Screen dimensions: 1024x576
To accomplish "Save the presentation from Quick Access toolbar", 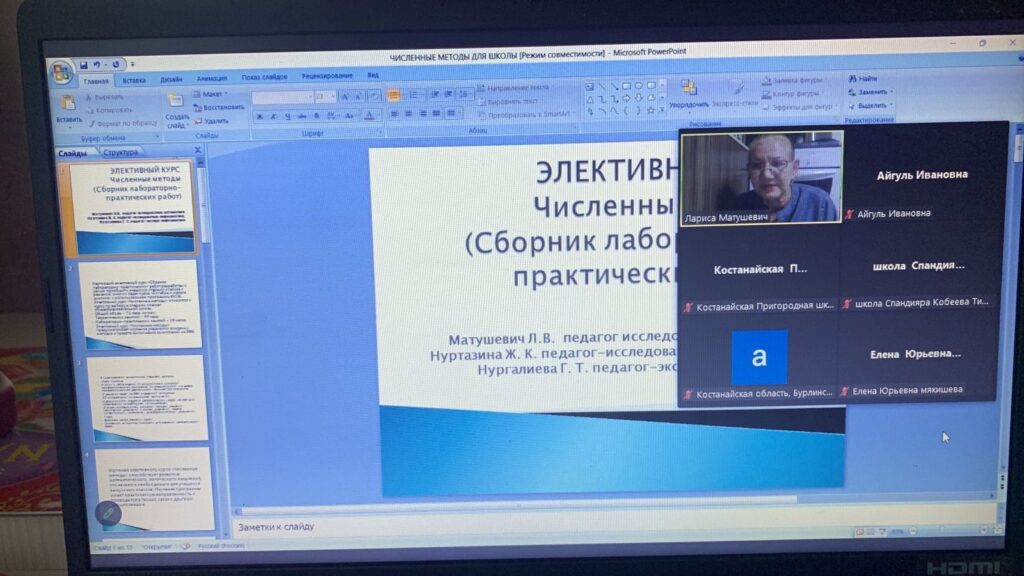I will [84, 65].
